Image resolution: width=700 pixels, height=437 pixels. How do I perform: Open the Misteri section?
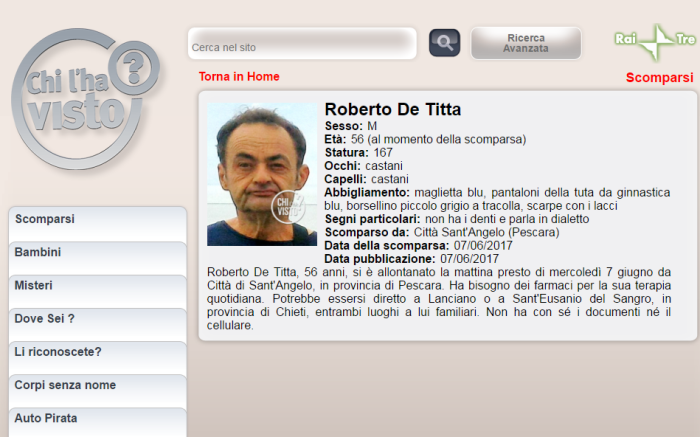click(x=97, y=291)
